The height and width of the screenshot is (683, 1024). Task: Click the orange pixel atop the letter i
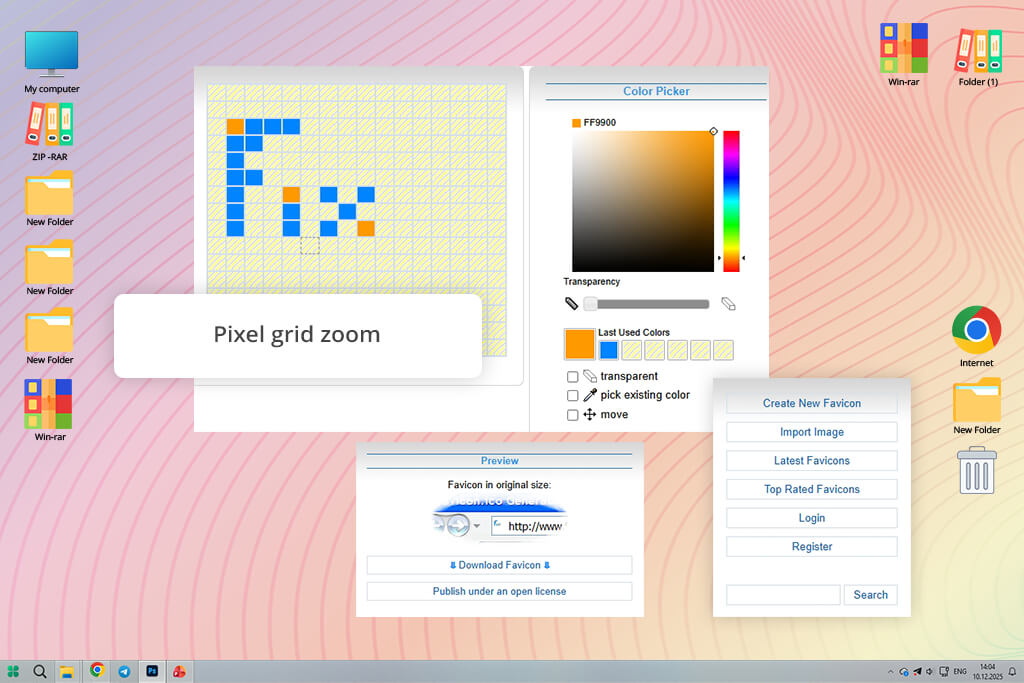point(291,194)
